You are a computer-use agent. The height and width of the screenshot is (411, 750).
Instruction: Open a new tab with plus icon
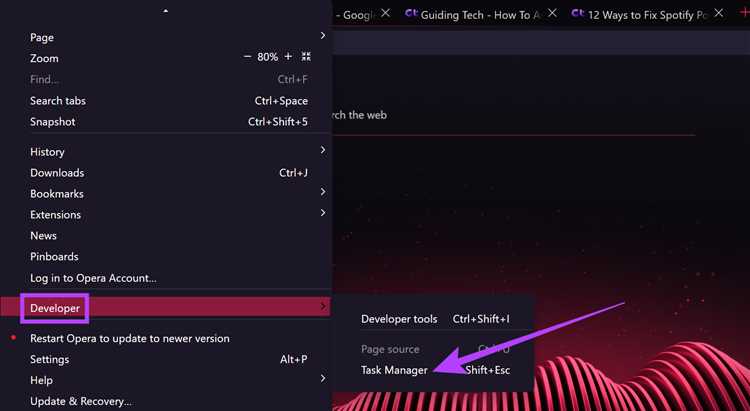(743, 14)
